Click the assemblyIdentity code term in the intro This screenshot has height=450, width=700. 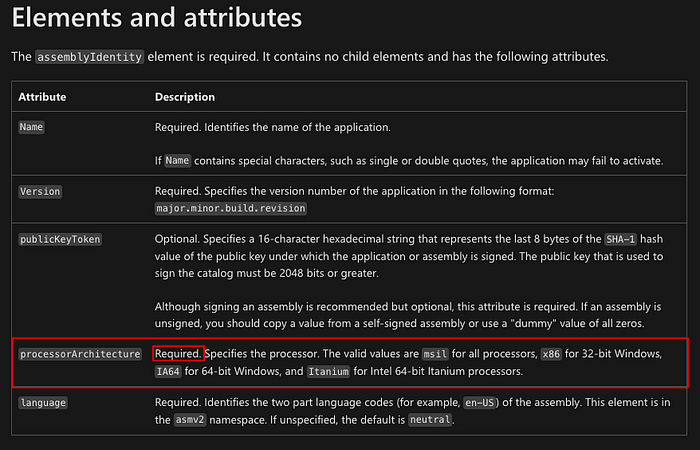[90, 56]
